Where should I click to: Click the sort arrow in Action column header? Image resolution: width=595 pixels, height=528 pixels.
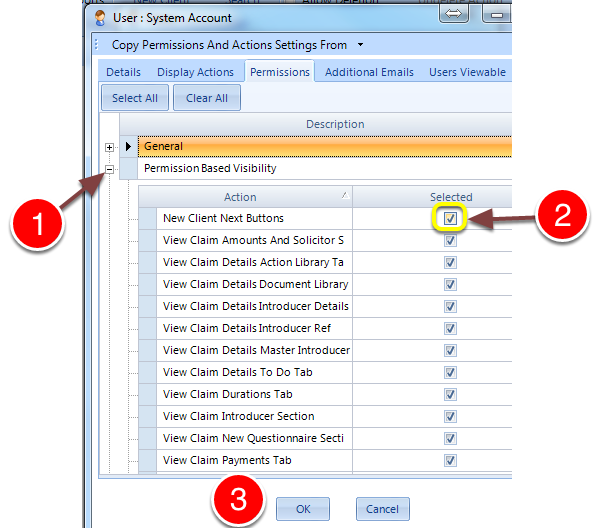point(345,195)
